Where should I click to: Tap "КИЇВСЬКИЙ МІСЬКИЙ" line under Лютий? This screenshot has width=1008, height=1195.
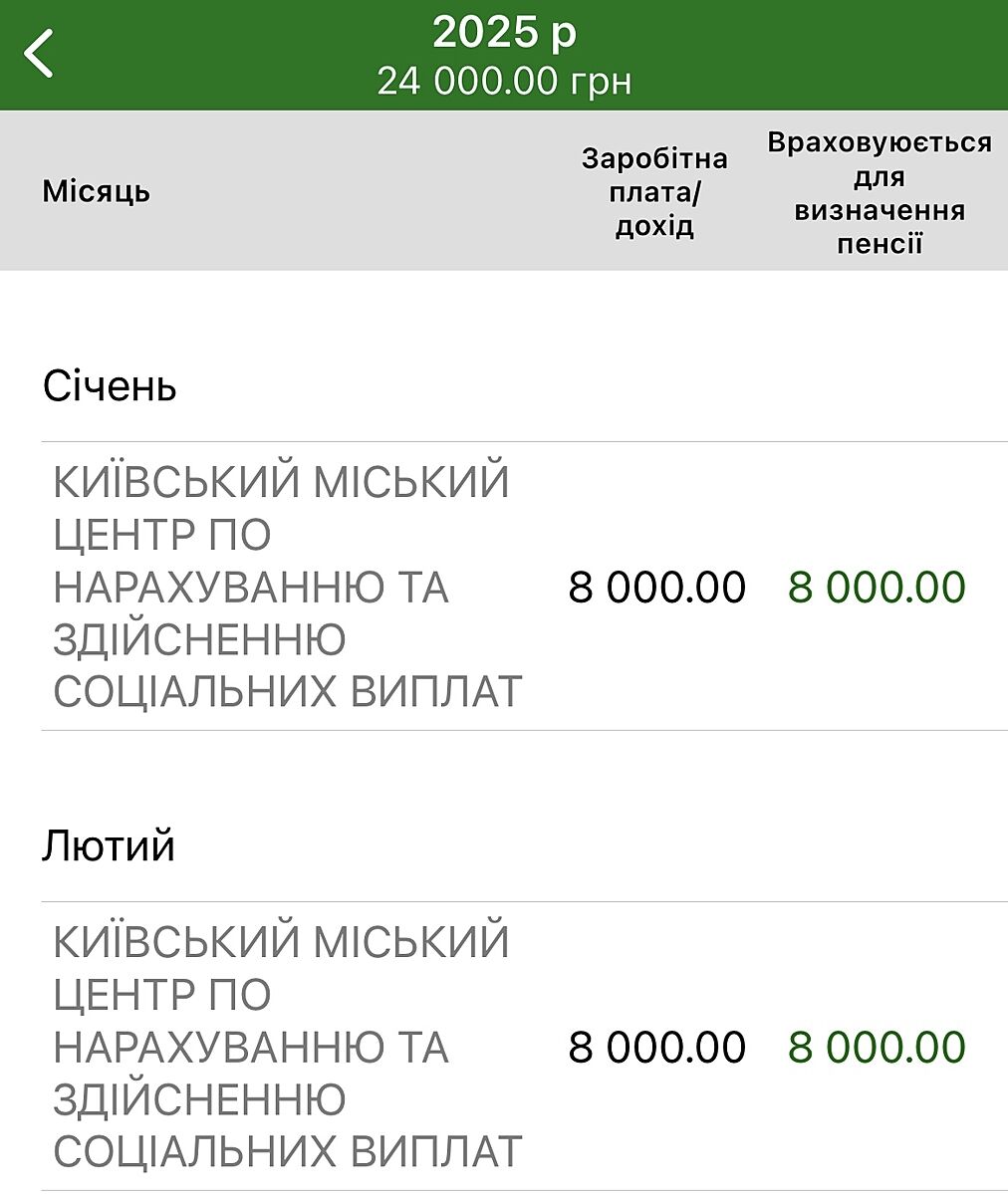click(x=281, y=943)
